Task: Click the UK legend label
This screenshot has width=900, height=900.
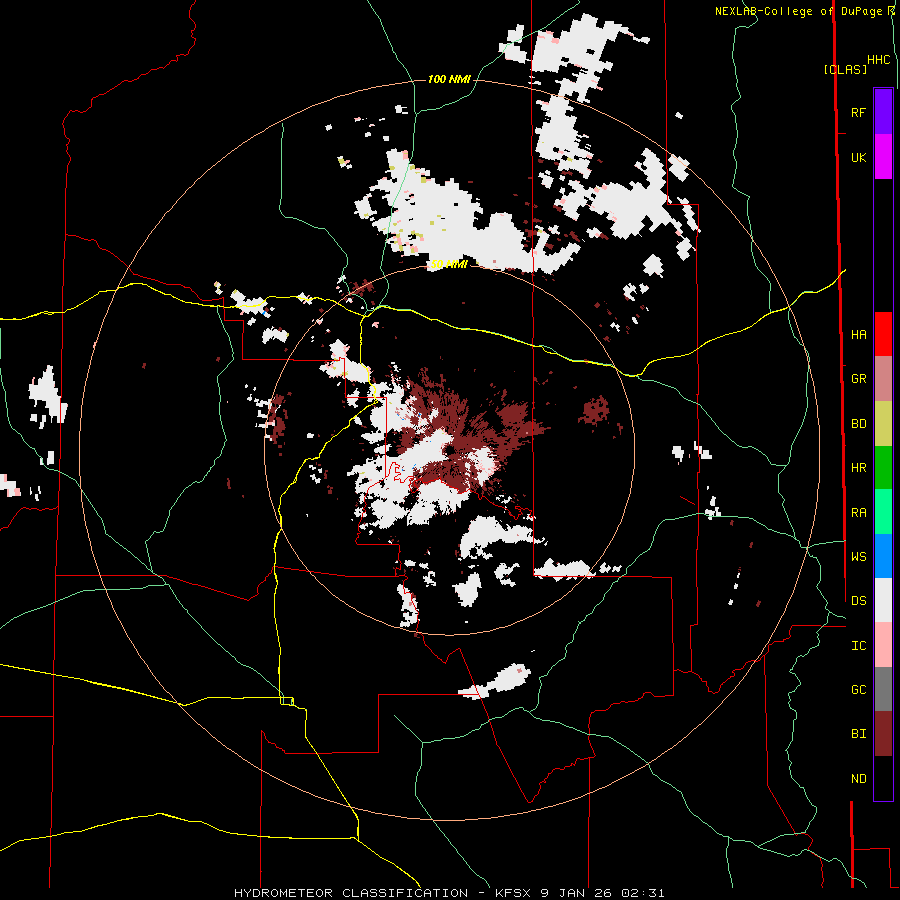Action: (x=858, y=157)
